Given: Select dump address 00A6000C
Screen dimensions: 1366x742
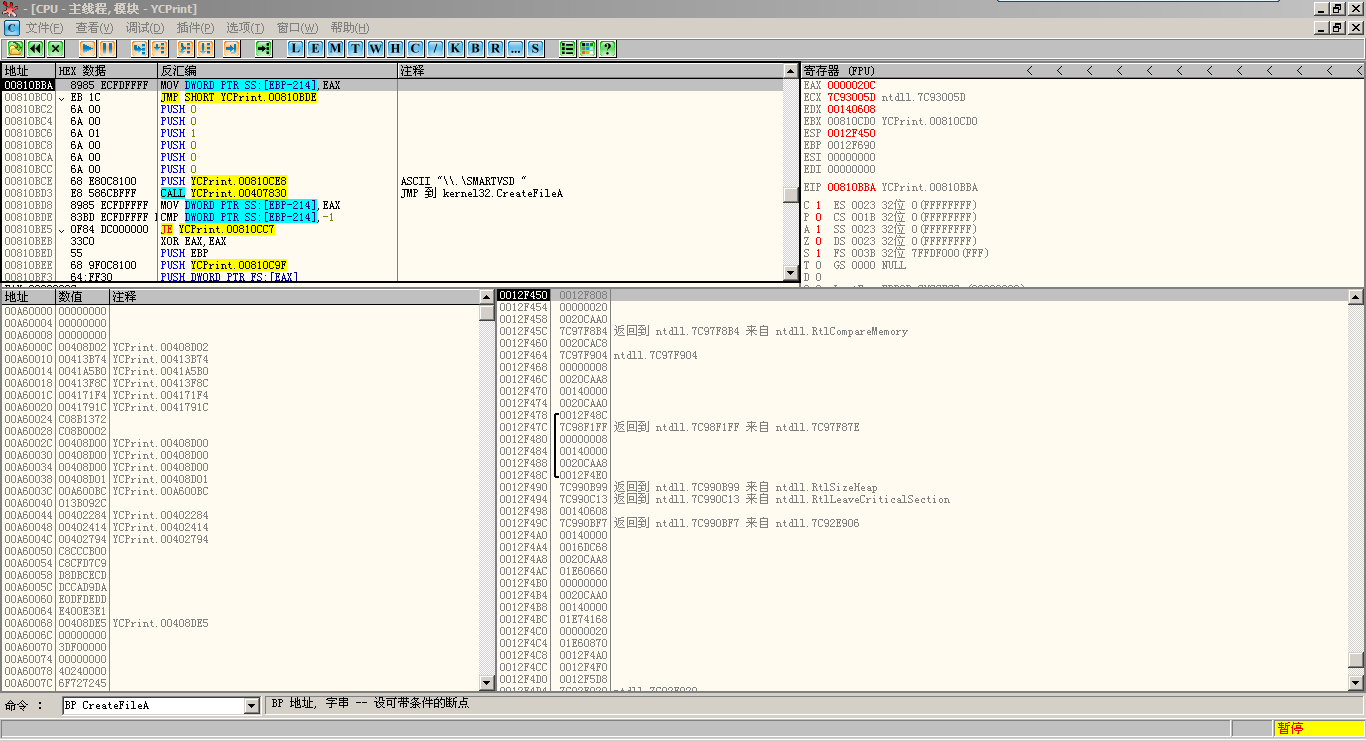Looking at the screenshot, I should pyautogui.click(x=28, y=347).
